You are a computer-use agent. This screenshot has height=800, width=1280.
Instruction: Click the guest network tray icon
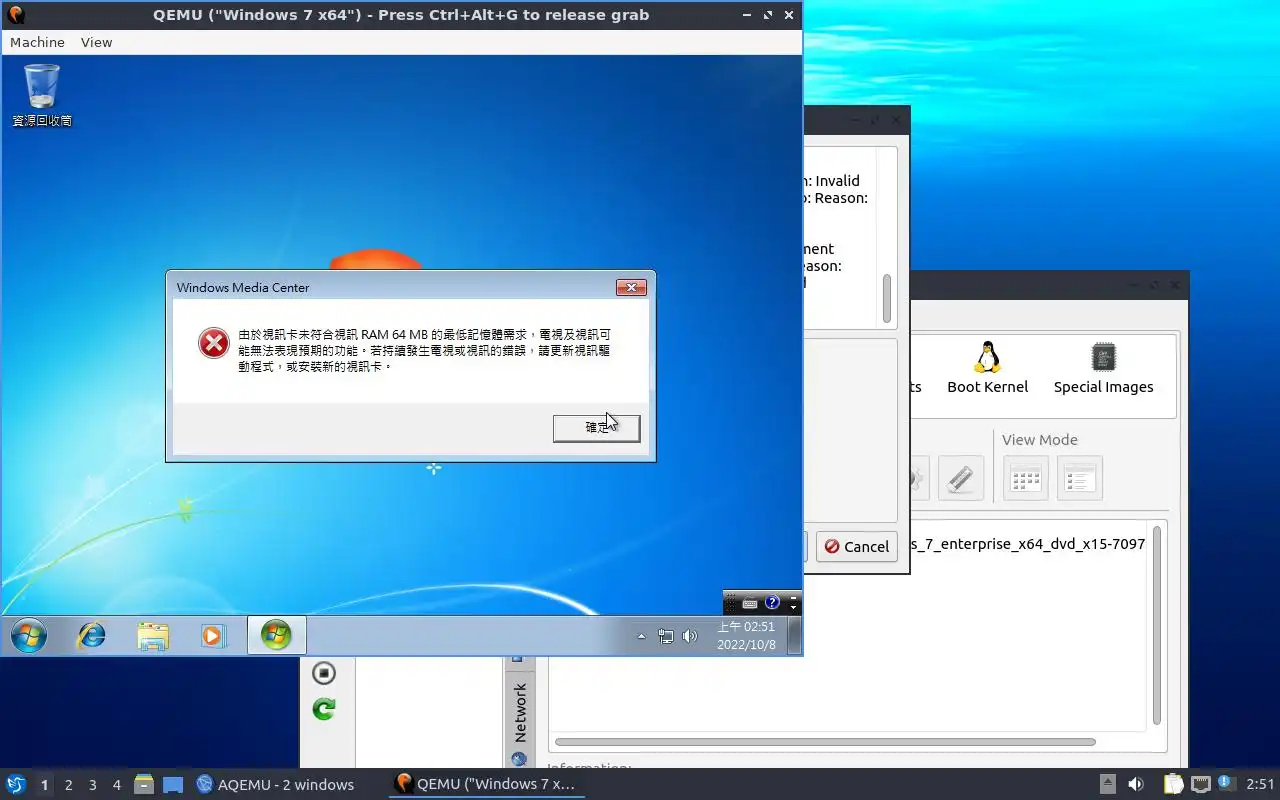tap(666, 636)
